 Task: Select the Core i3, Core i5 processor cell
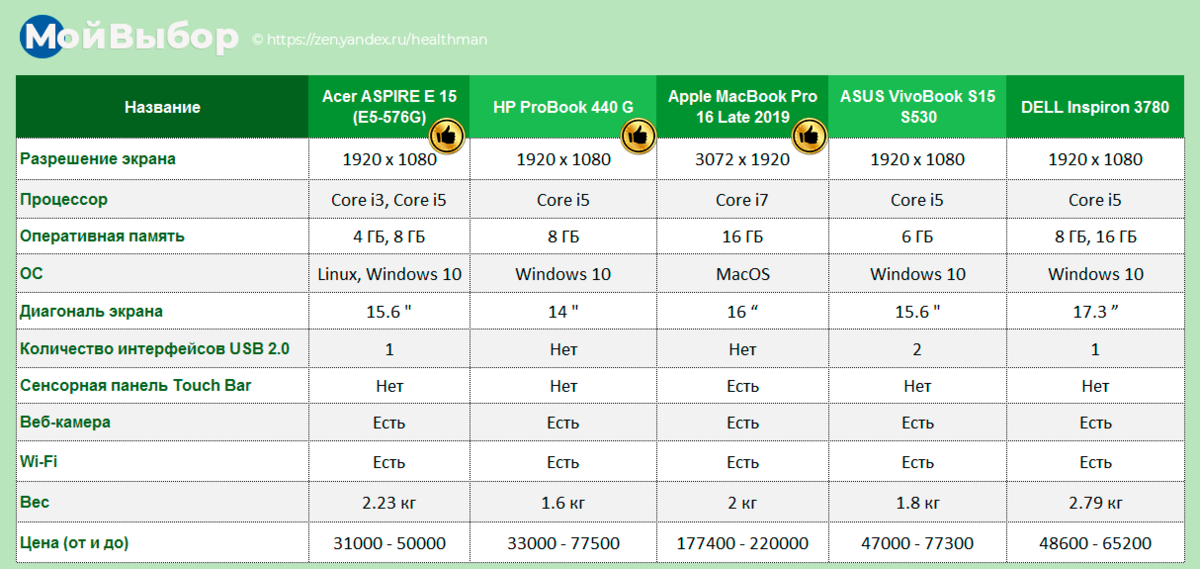click(389, 199)
